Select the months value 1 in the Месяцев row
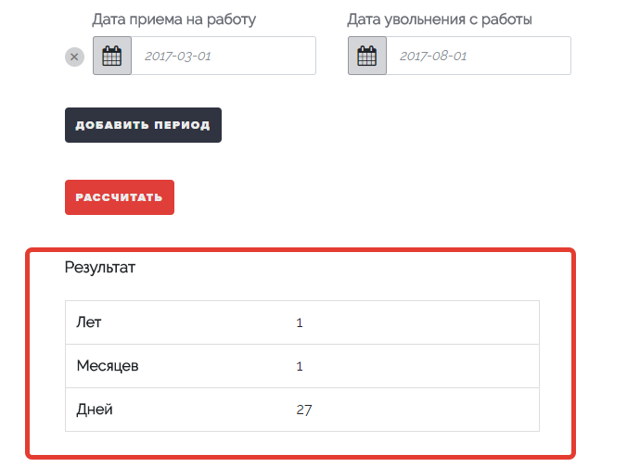The height and width of the screenshot is (467, 640). 300,366
